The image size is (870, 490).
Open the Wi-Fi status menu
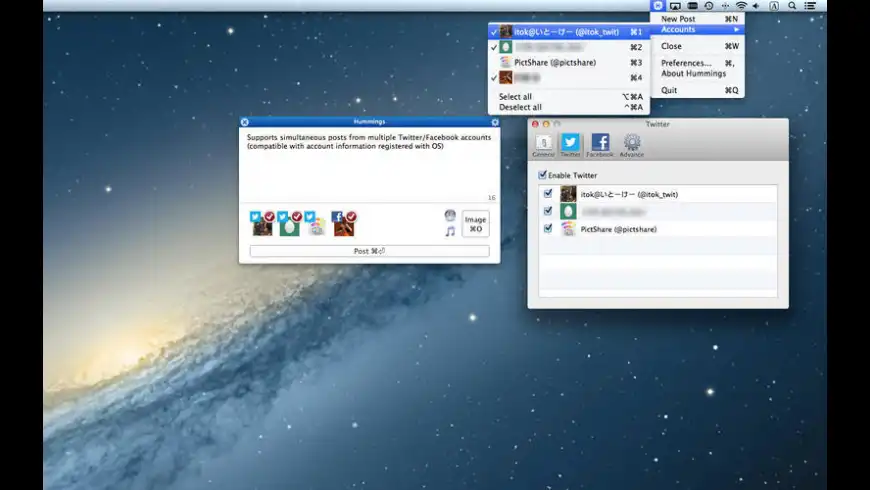click(x=741, y=6)
